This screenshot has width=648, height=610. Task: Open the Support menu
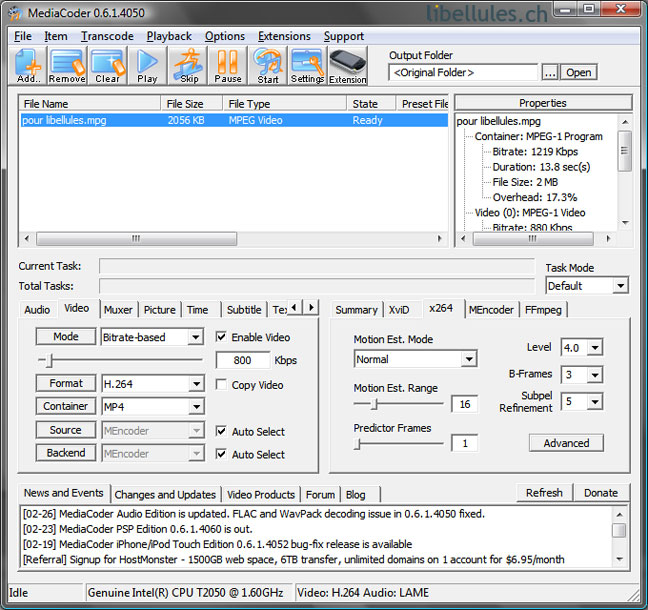pos(343,36)
